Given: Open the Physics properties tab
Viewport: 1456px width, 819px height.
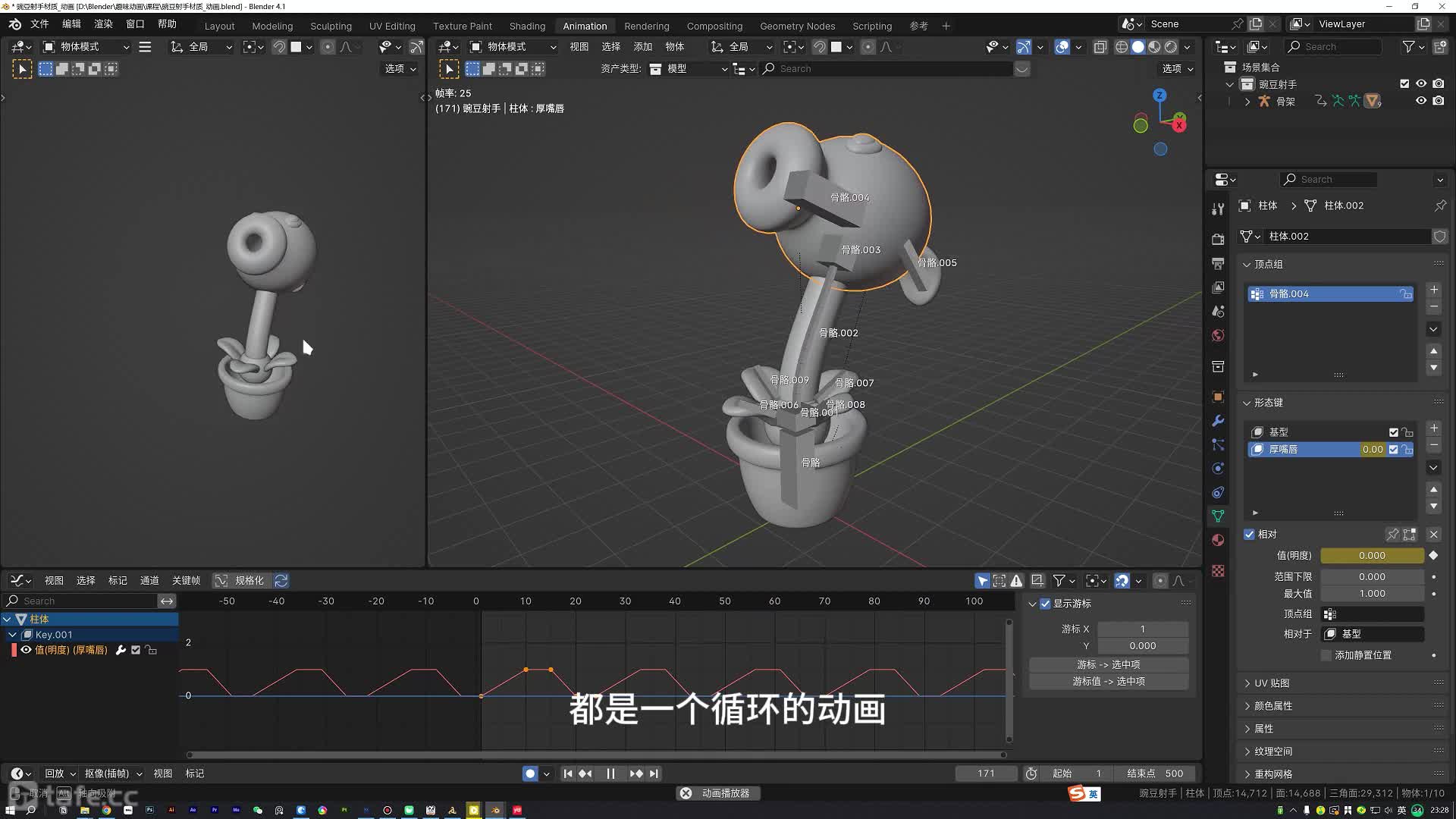Looking at the screenshot, I should pyautogui.click(x=1218, y=469).
